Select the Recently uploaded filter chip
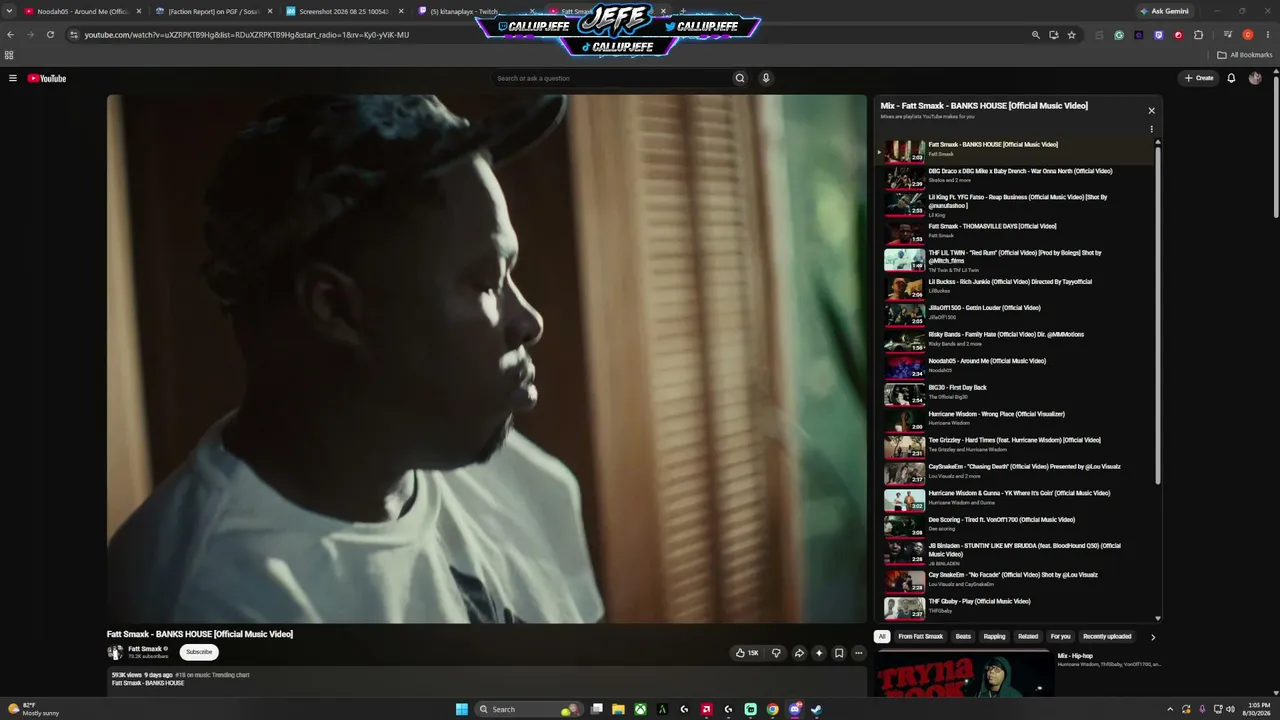This screenshot has width=1280, height=720. (x=1107, y=637)
